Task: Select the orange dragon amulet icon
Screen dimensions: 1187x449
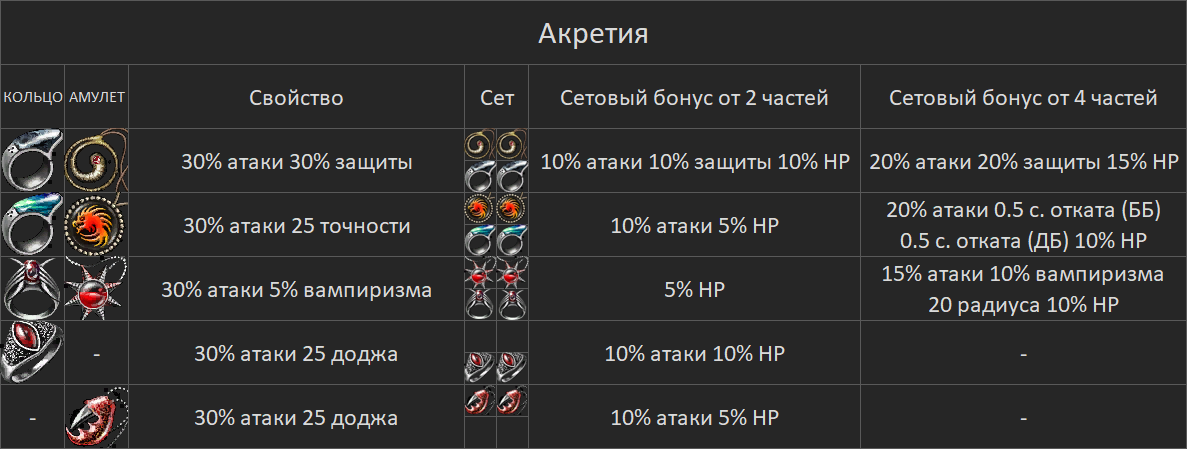Action: click(96, 224)
